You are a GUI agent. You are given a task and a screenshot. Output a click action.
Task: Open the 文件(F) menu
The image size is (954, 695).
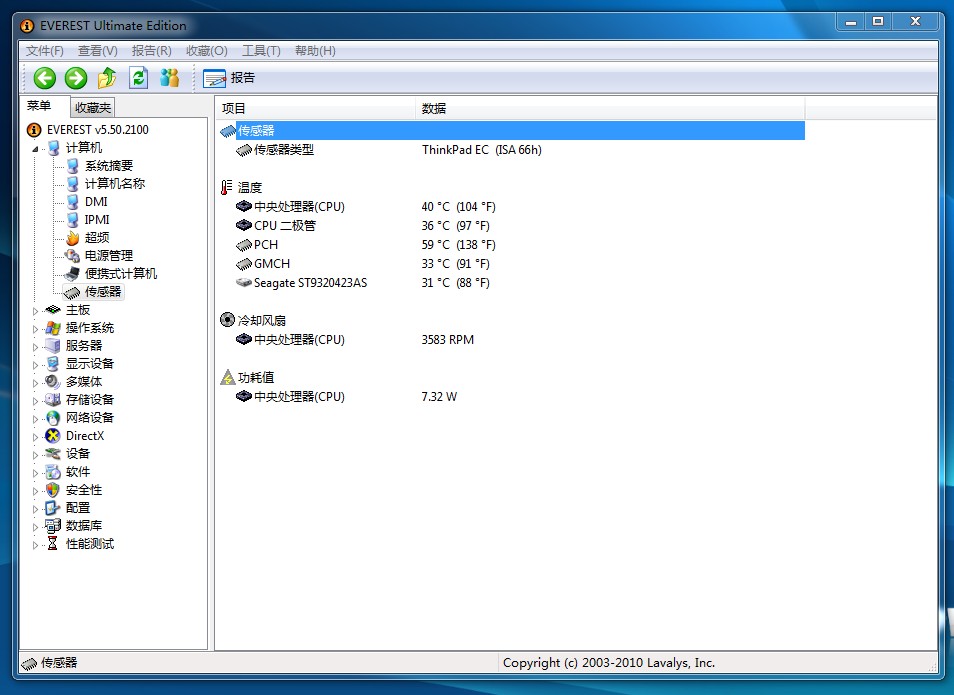point(44,51)
